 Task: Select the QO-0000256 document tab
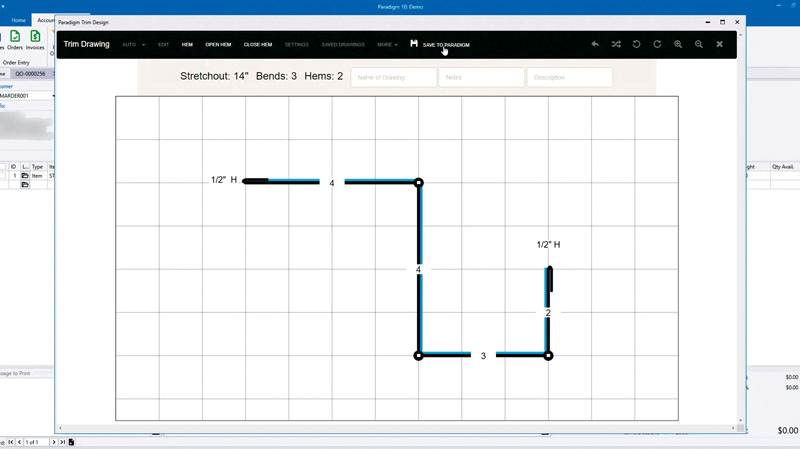click(30, 73)
